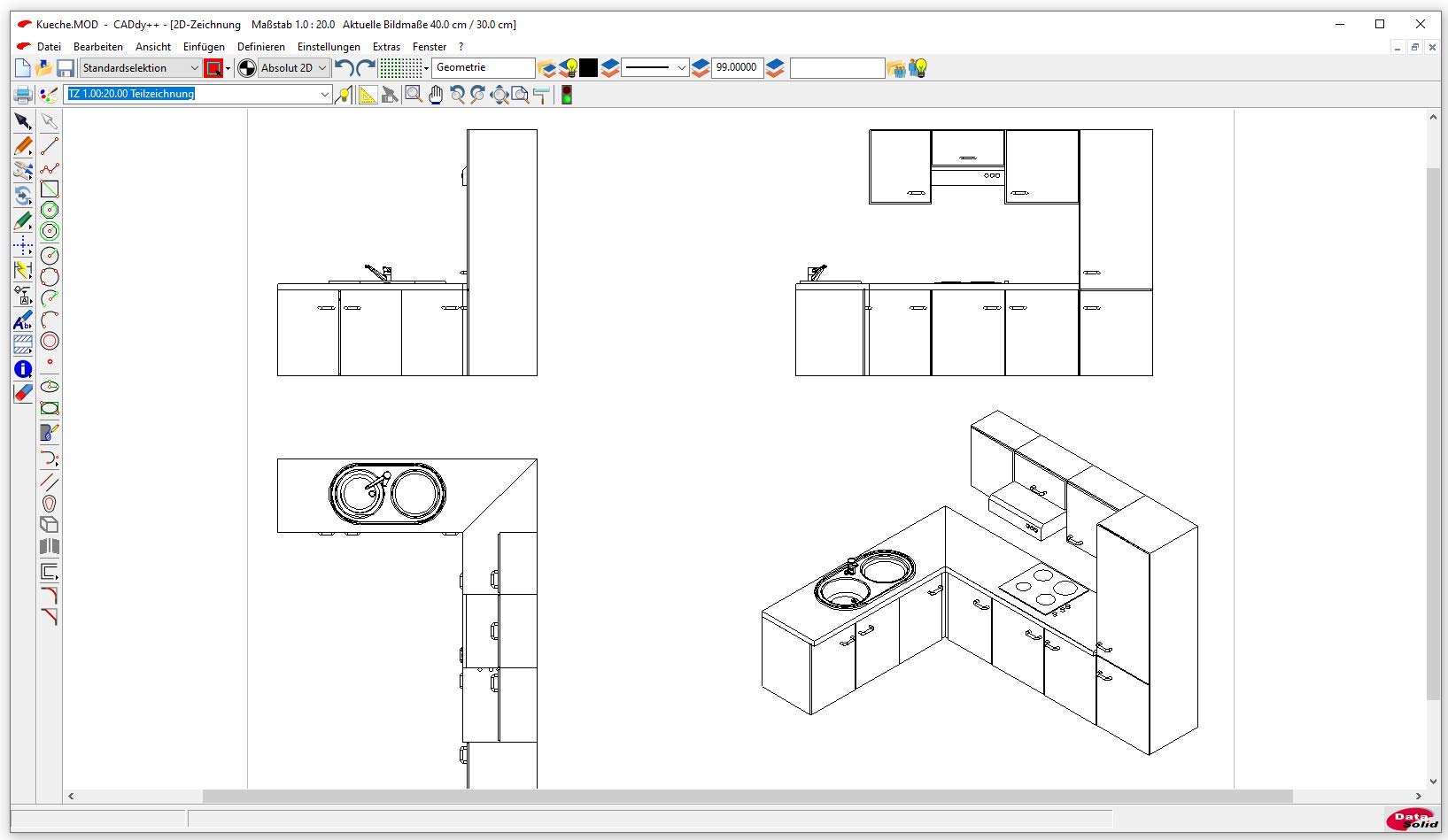Select the hatching pattern tool
Viewport: 1448px width, 840px height.
click(x=23, y=345)
